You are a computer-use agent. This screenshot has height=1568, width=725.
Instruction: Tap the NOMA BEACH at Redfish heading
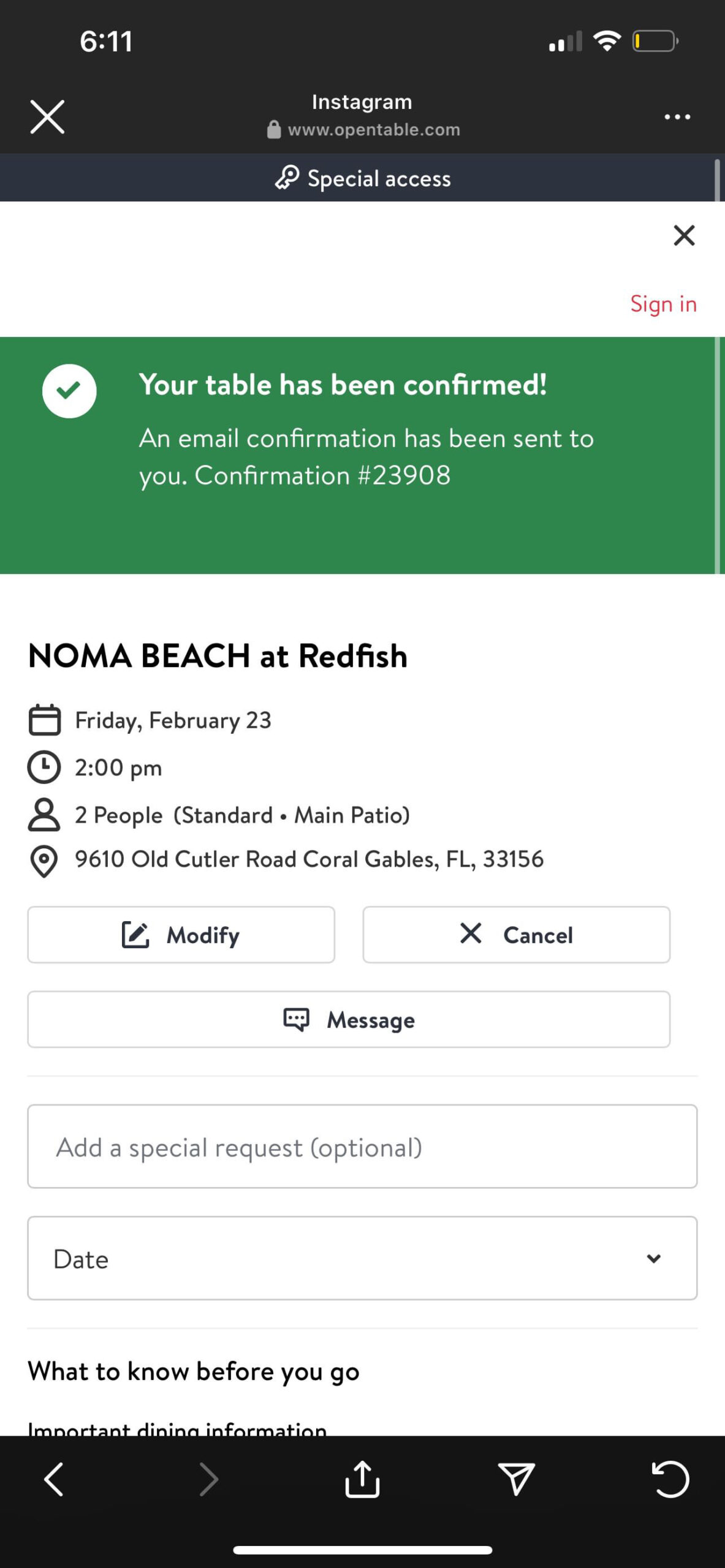click(218, 656)
